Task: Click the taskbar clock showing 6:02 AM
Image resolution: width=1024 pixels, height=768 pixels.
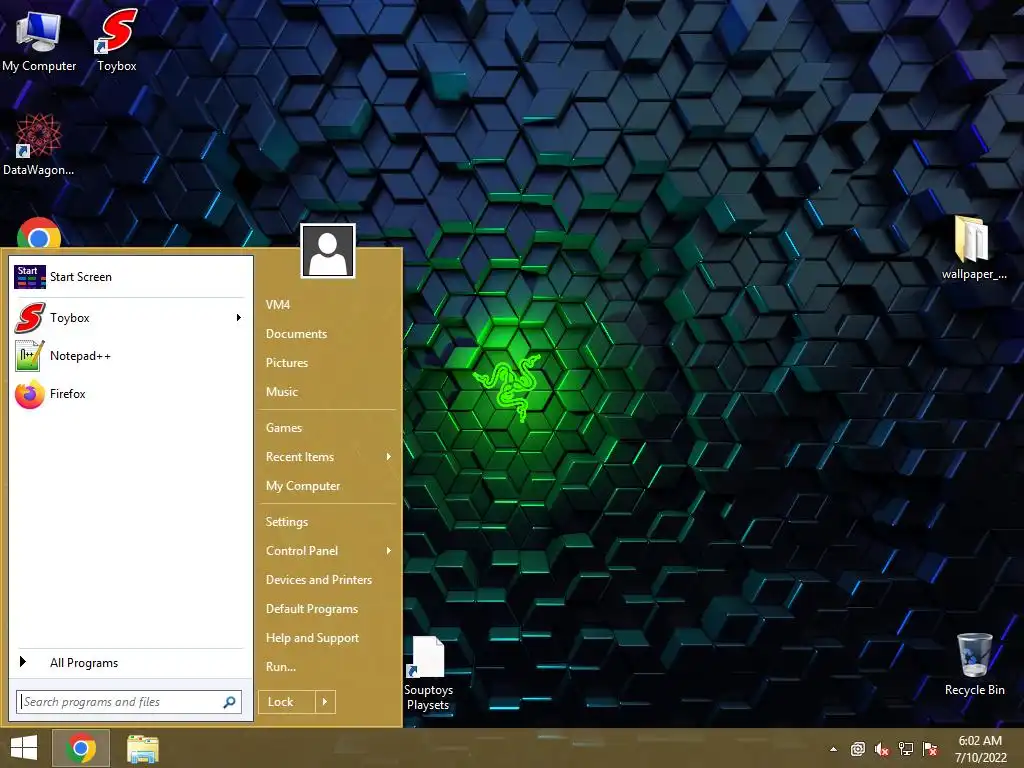Action: point(980,749)
